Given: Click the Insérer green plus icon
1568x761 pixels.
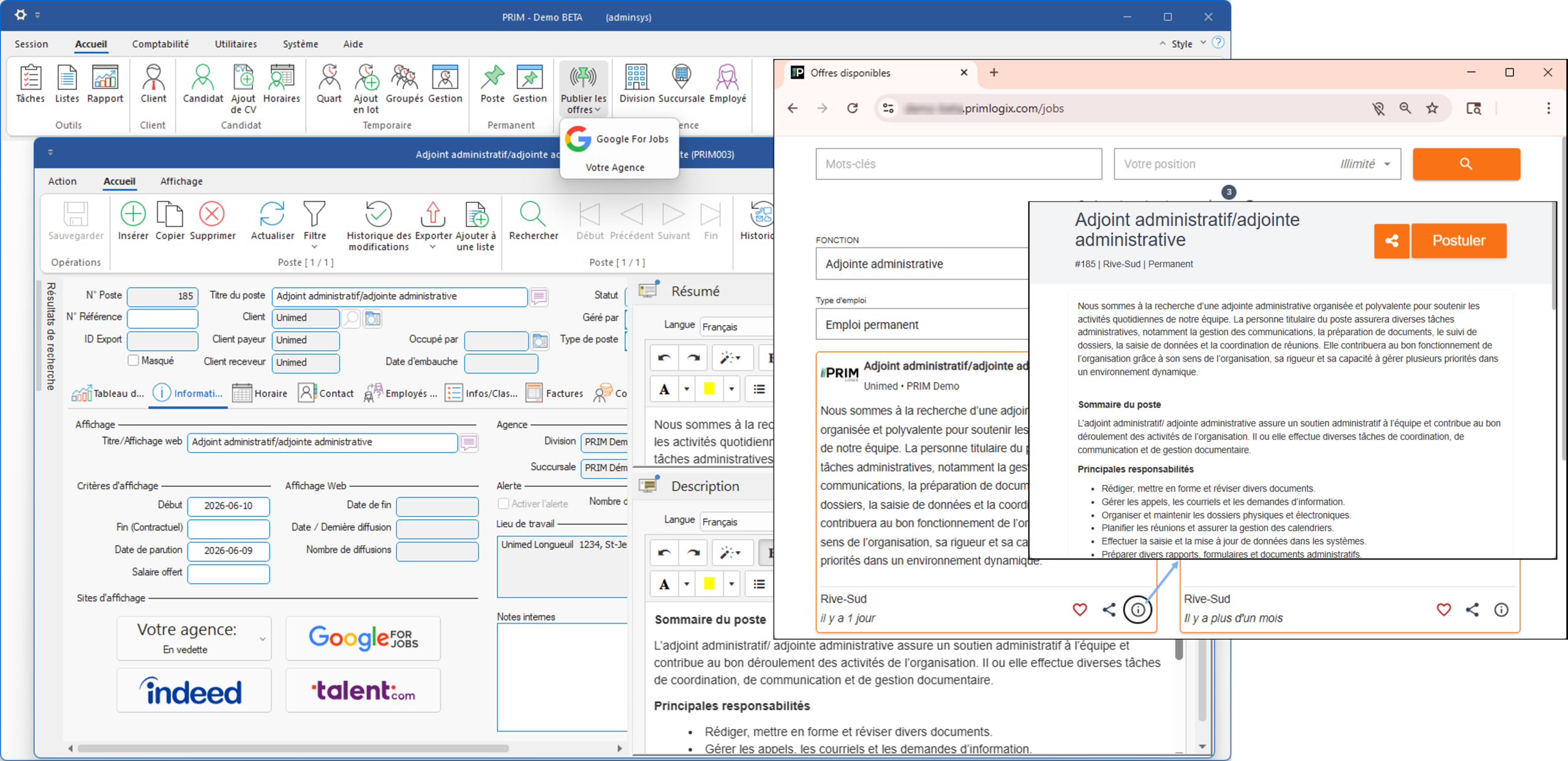Looking at the screenshot, I should coord(133,221).
